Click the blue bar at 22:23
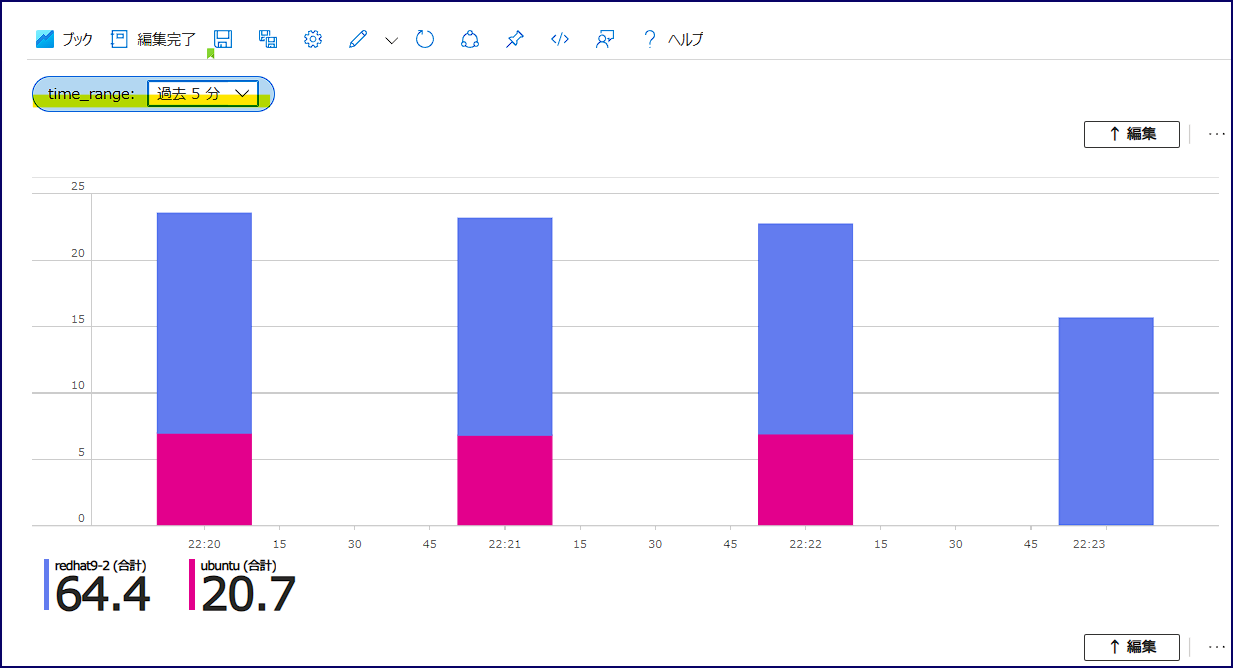The height and width of the screenshot is (668, 1233). click(x=1106, y=421)
